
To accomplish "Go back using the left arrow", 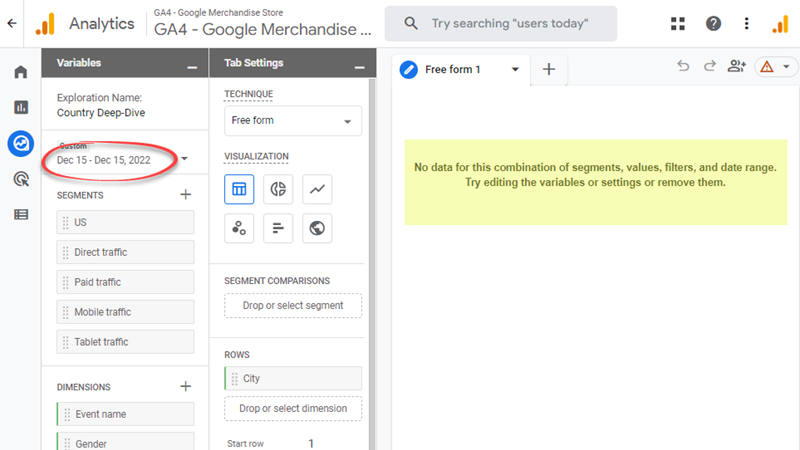I will pyautogui.click(x=12, y=23).
